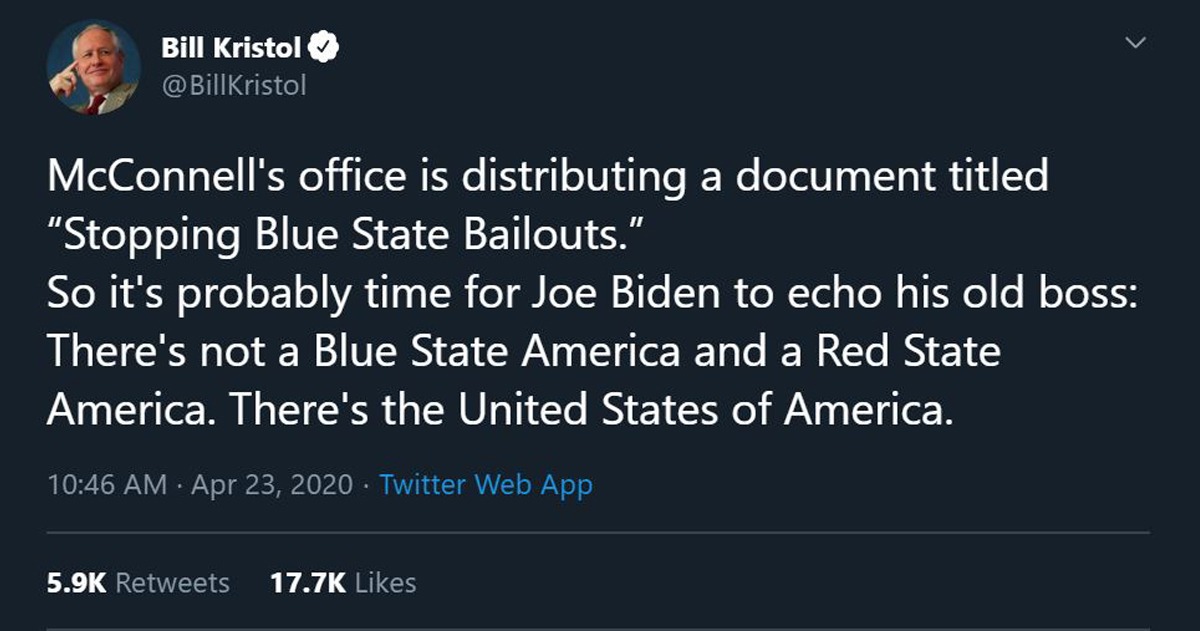This screenshot has width=1200, height=631.
Task: Click the word Likes
Action: (x=385, y=583)
